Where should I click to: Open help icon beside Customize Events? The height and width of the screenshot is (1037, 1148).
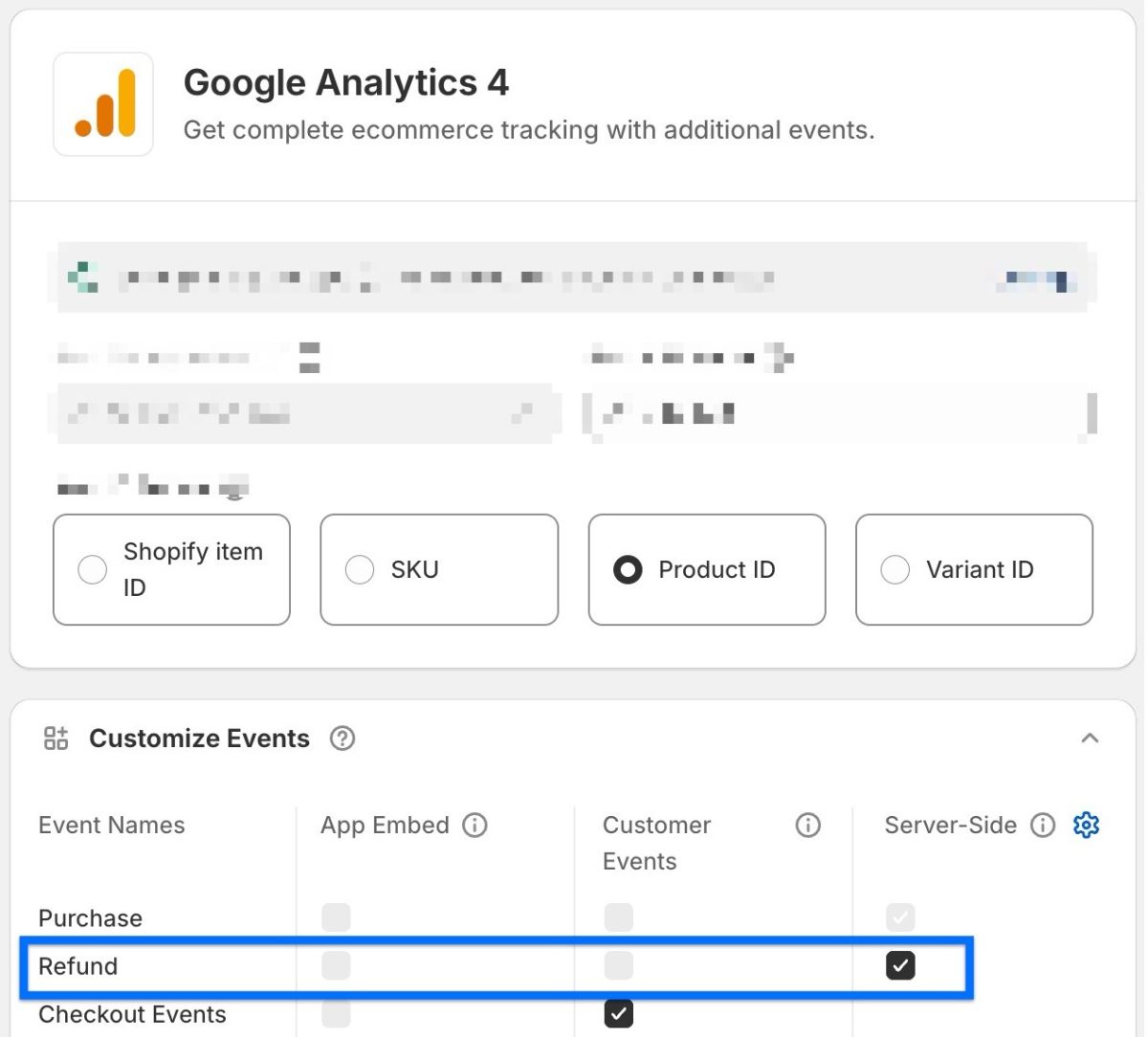tap(342, 739)
